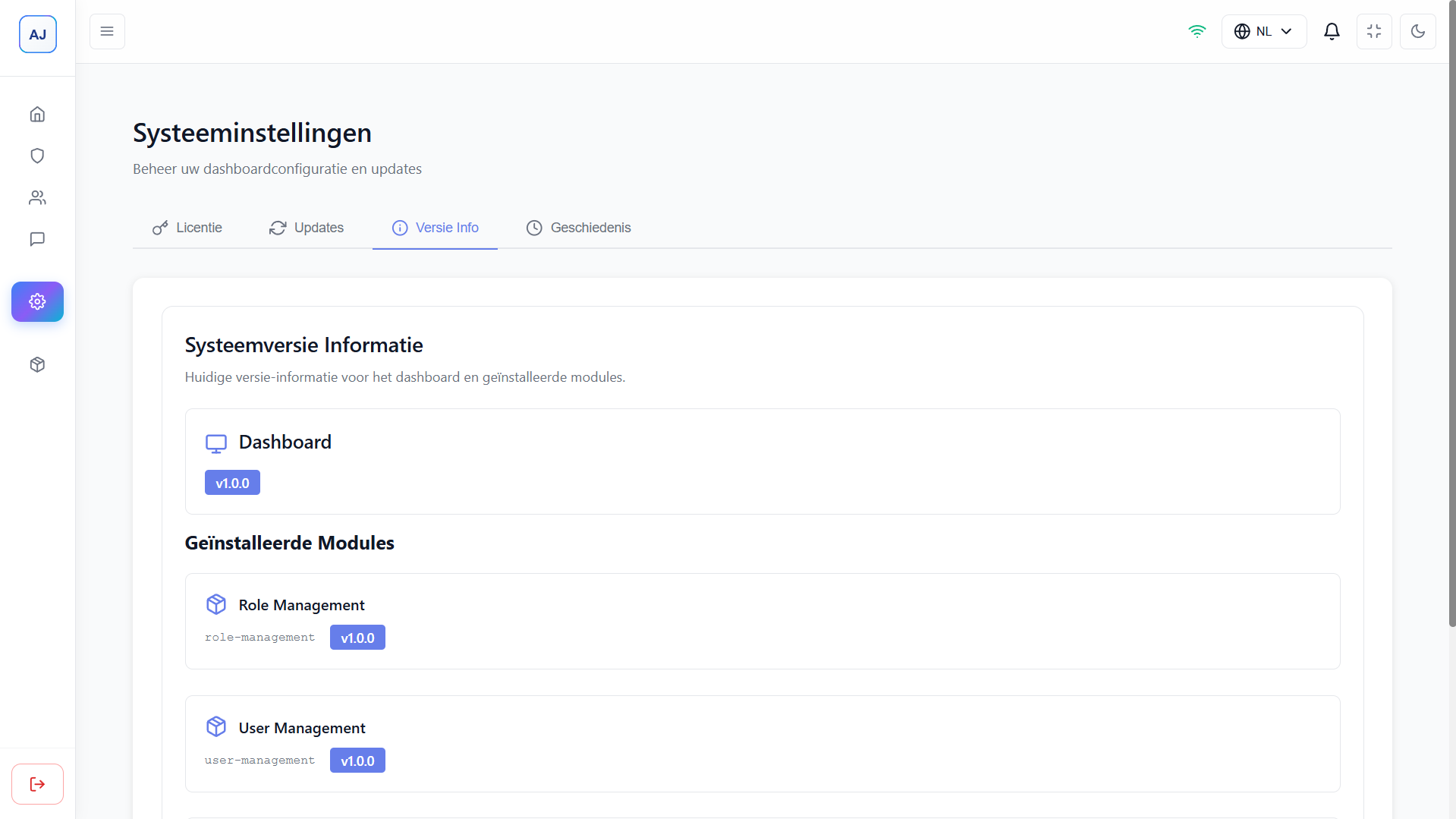Click the Systeemversie Informatie heading

click(303, 345)
